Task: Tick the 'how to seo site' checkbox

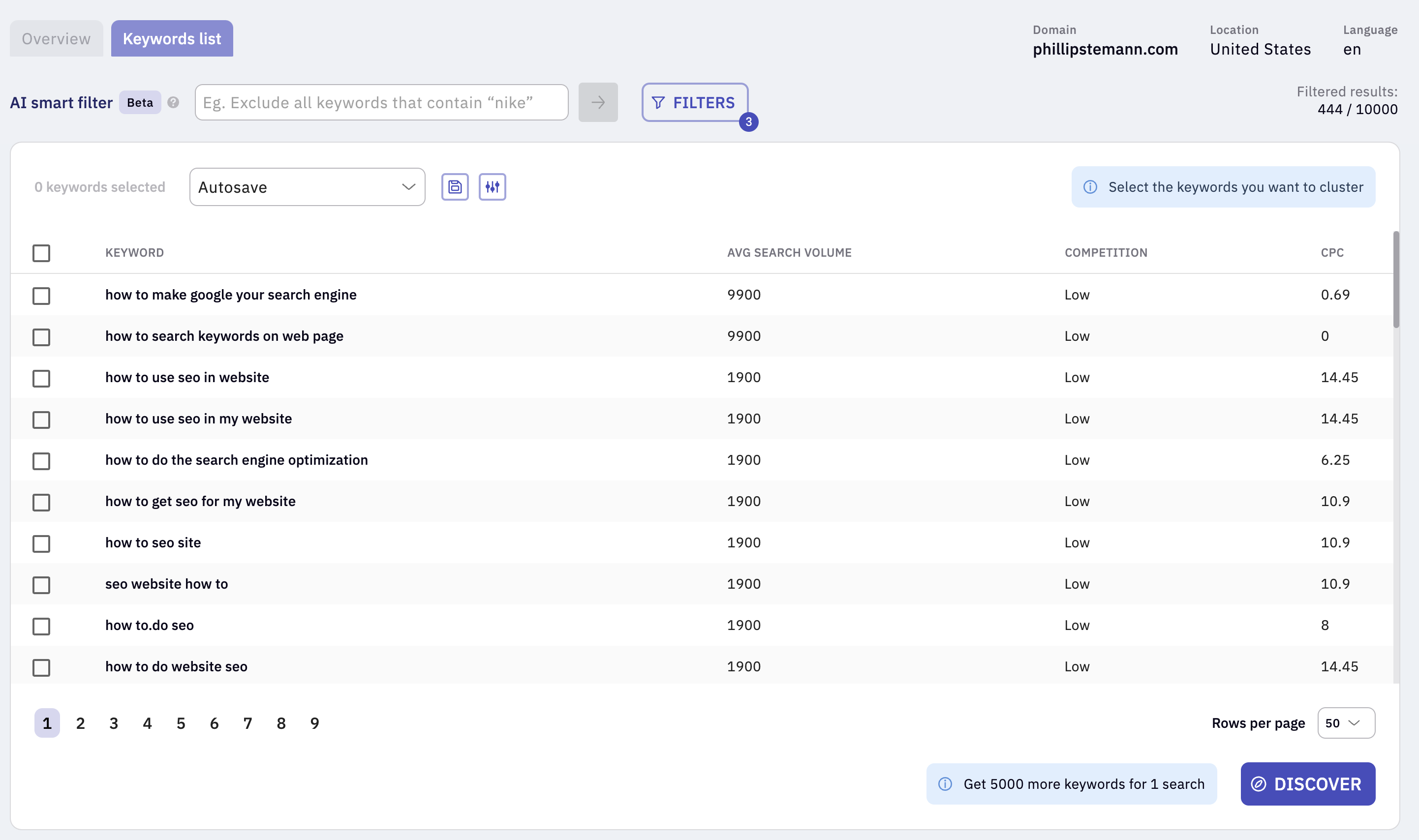Action: (x=41, y=543)
